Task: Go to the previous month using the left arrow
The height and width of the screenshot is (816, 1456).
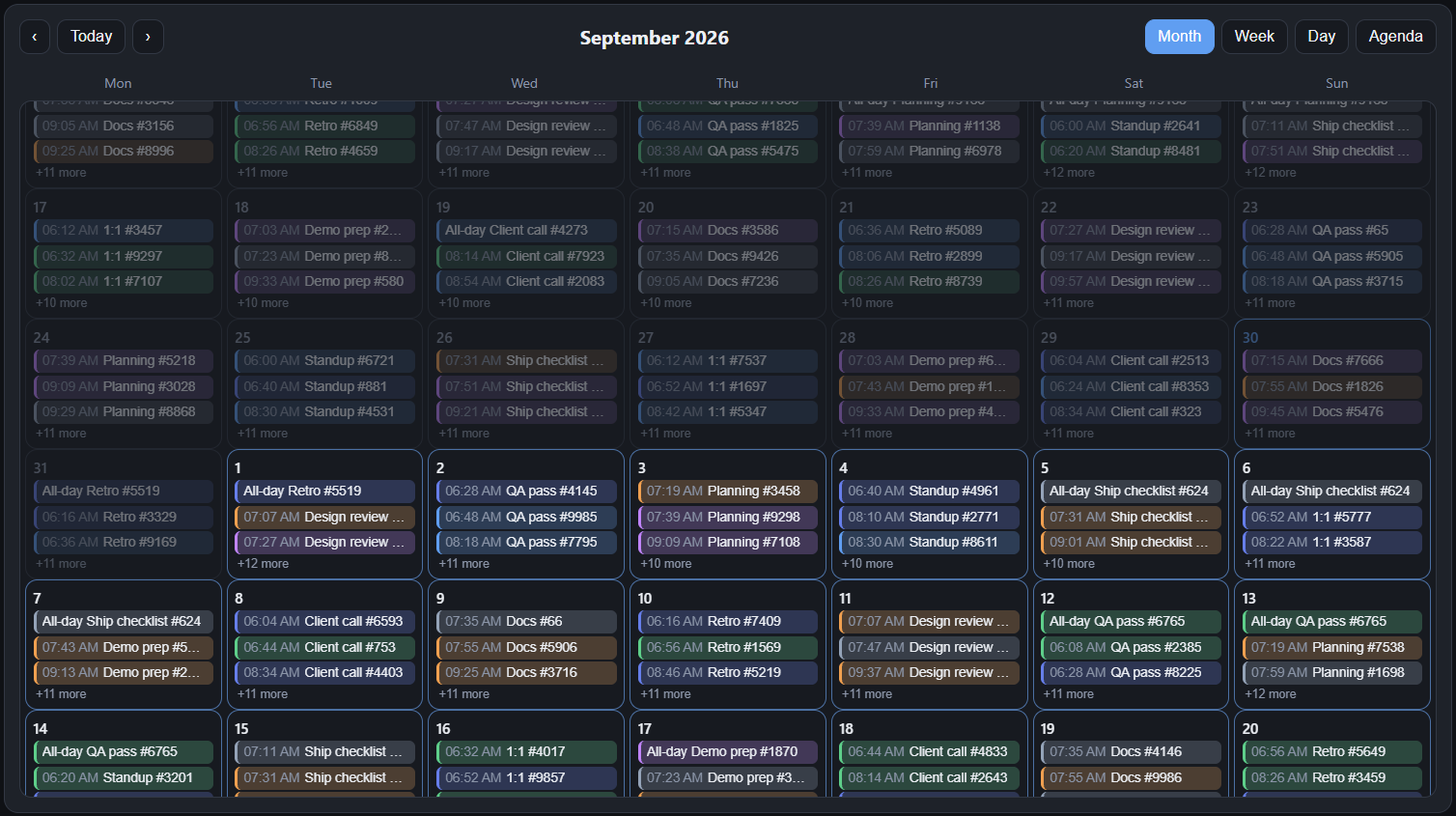Action: (x=35, y=37)
